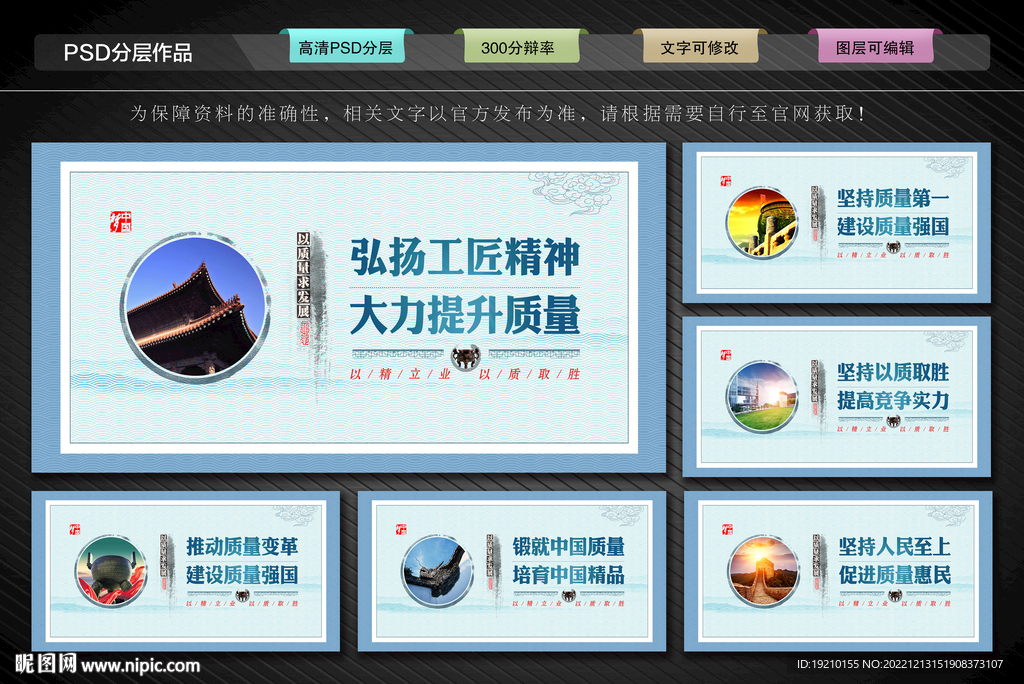This screenshot has width=1024, height=684.
Task: Click the 图层可编辑 pink tag
Action: point(876,47)
